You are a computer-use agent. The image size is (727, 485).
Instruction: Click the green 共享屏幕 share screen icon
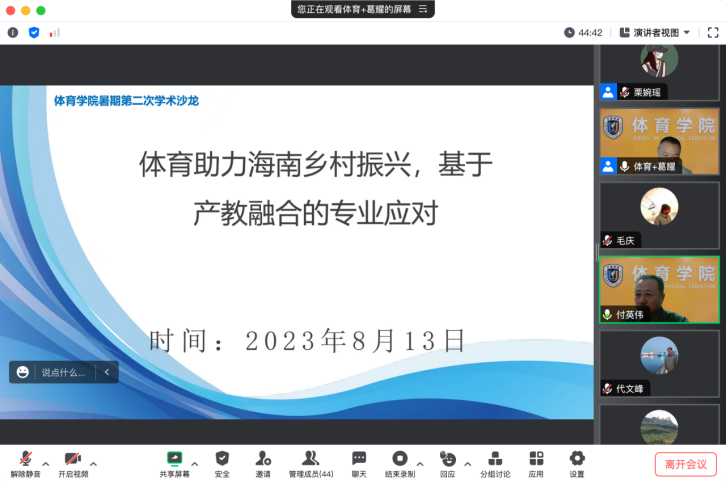174,458
